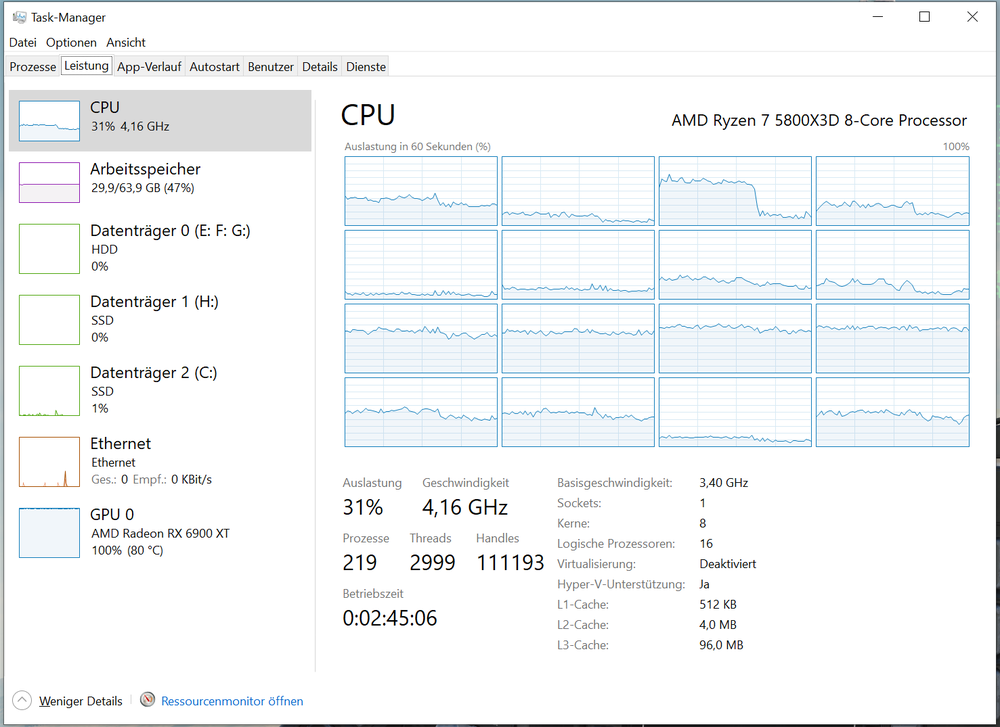Go to the Autostart tab
Image resolution: width=1000 pixels, height=727 pixels.
tap(214, 67)
